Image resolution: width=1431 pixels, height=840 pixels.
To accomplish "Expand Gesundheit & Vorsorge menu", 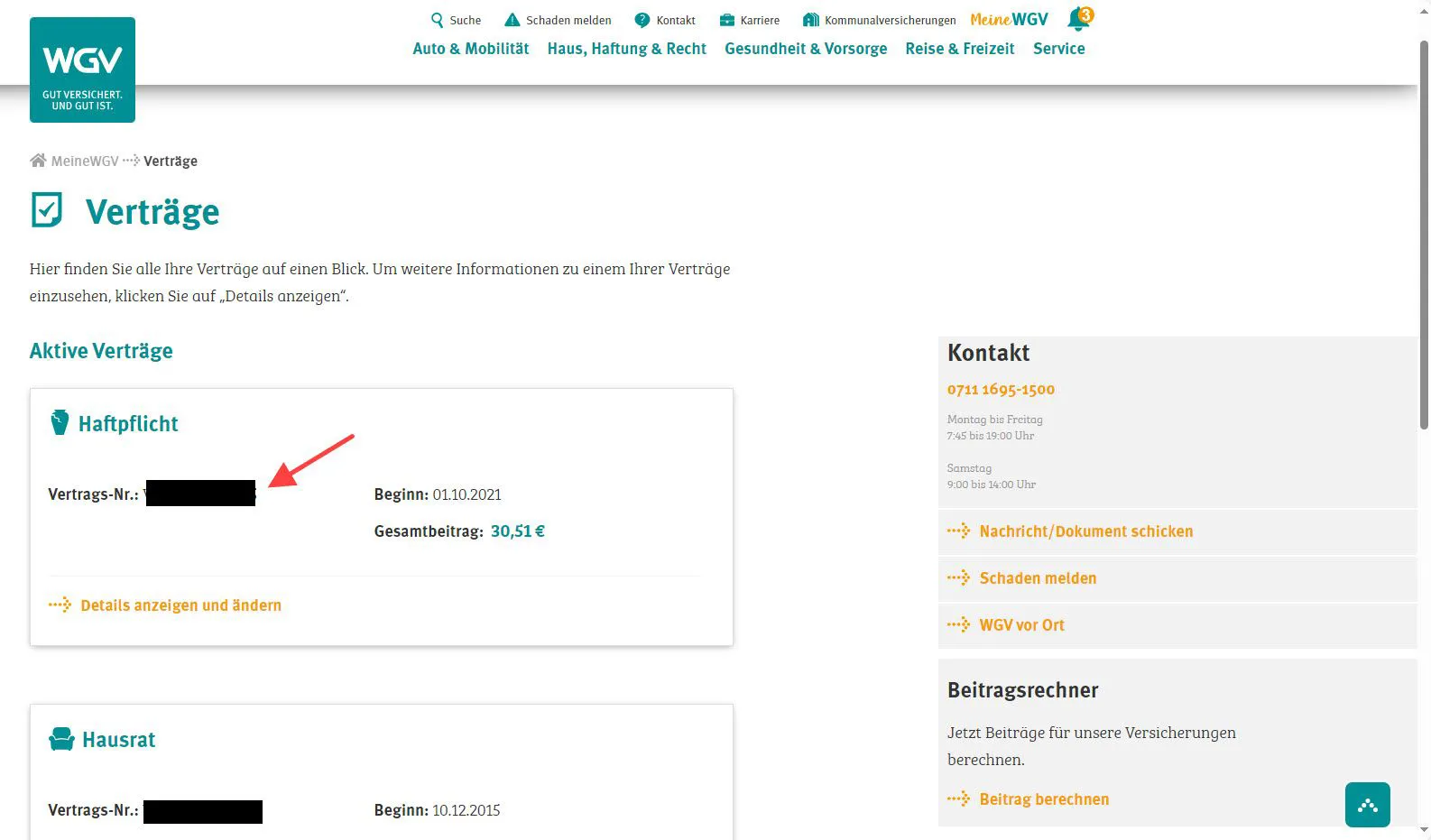I will [806, 49].
